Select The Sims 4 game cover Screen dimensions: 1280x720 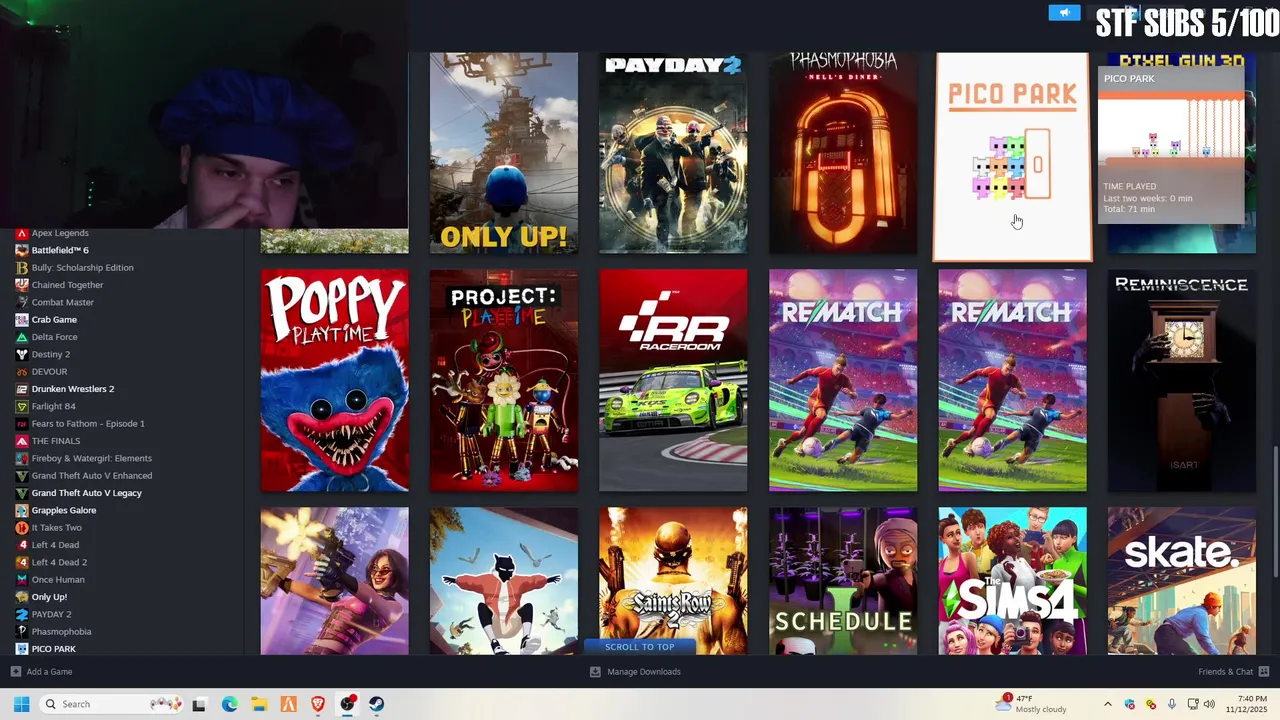point(1012,581)
